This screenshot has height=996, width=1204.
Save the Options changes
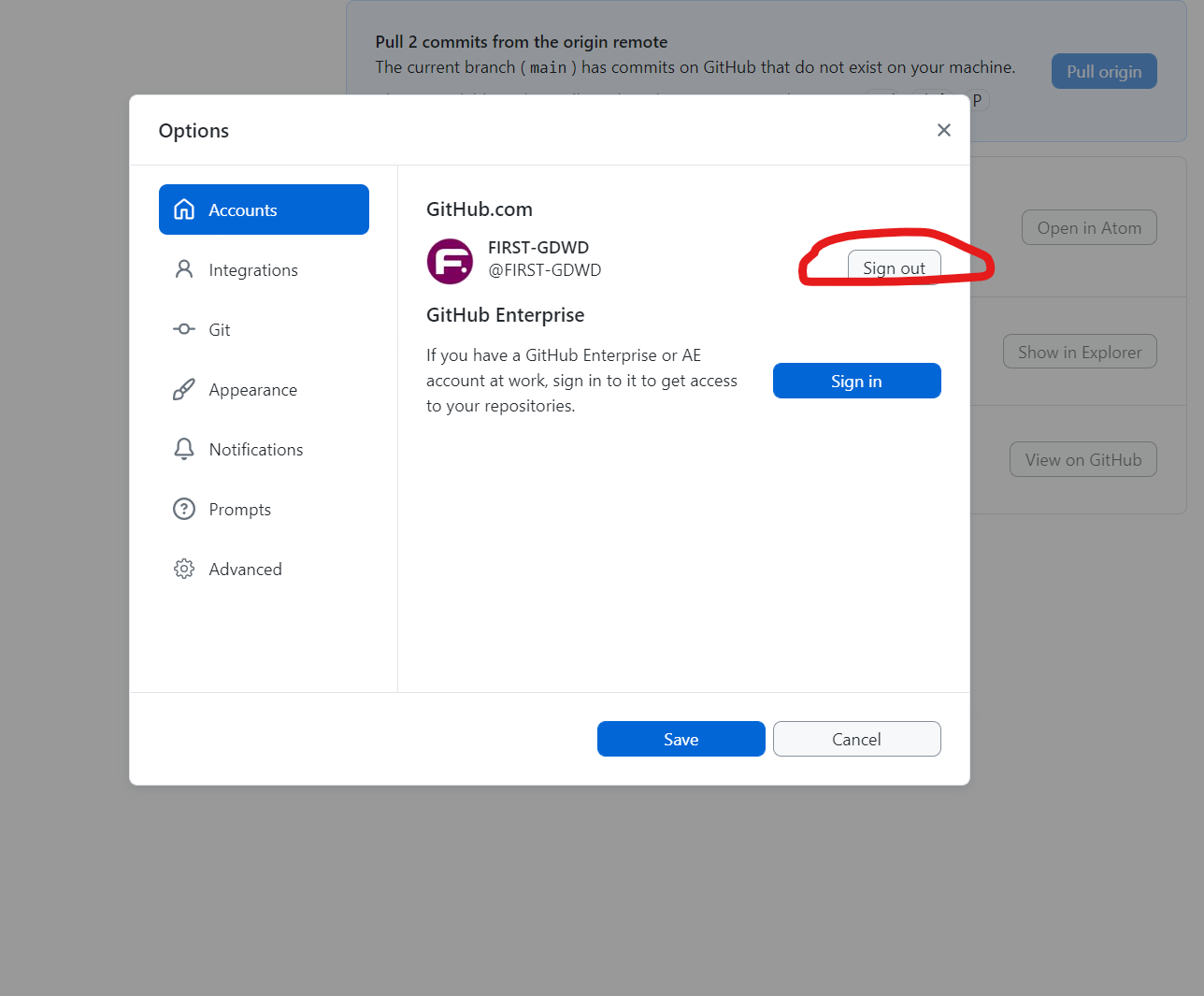pos(681,739)
